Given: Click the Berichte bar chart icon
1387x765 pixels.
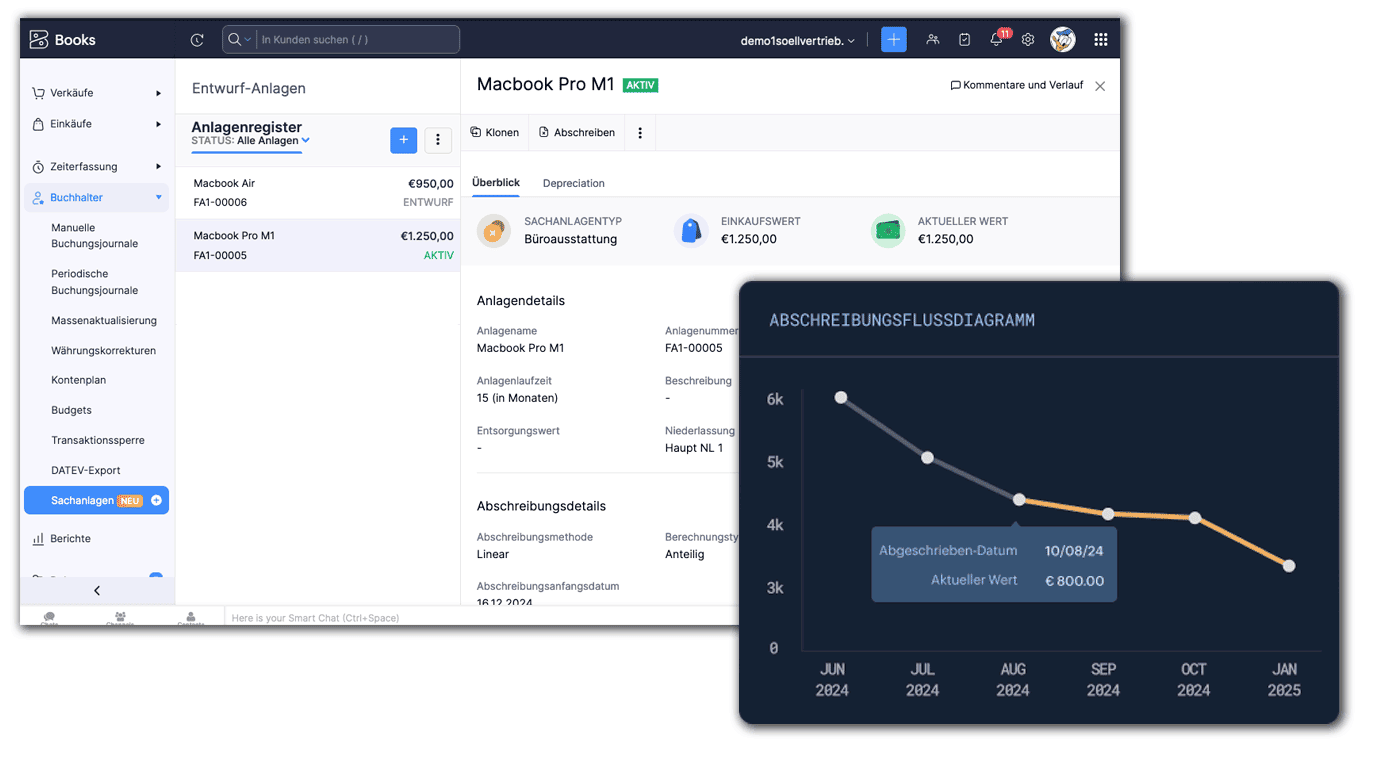Looking at the screenshot, I should click(x=38, y=539).
